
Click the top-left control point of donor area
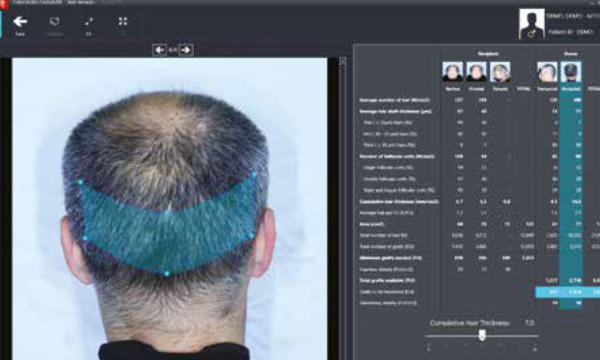coord(80,182)
